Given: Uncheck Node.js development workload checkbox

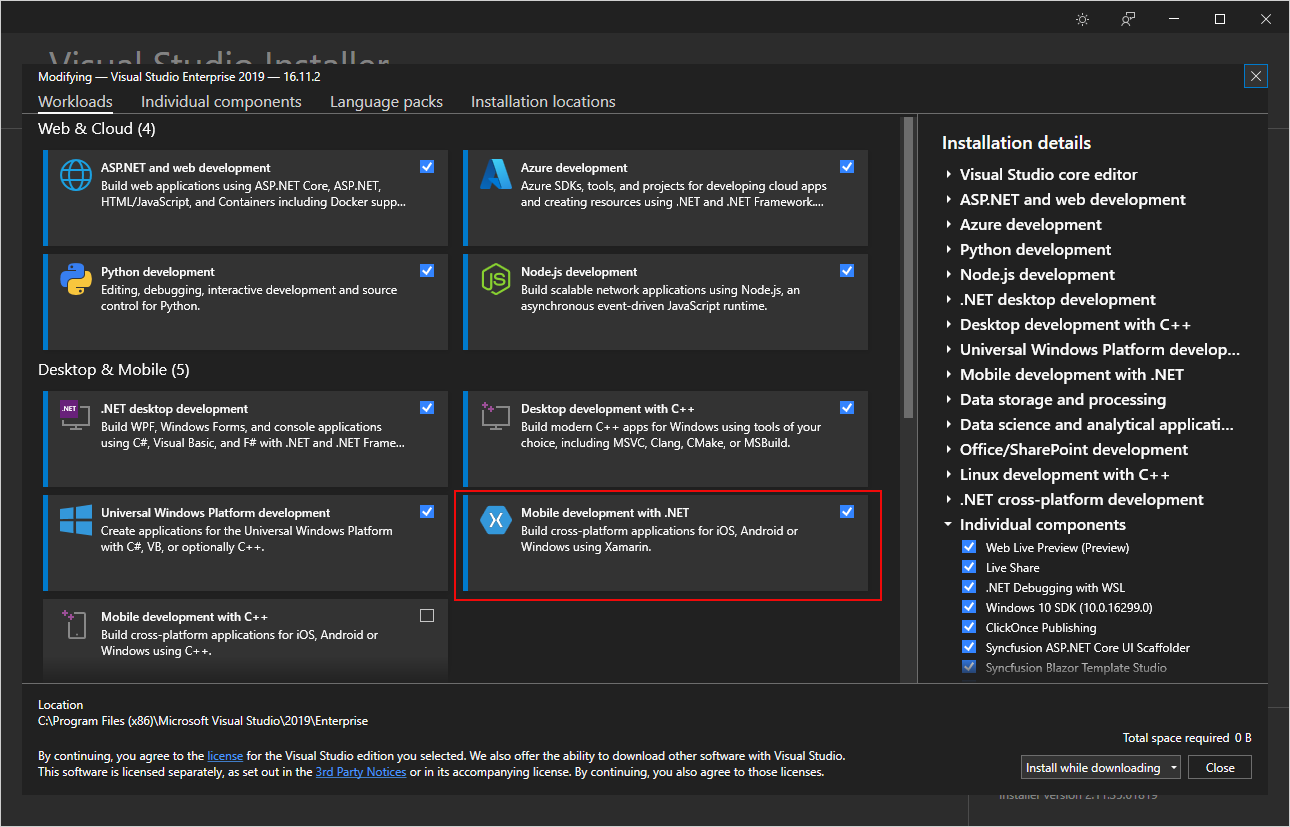Looking at the screenshot, I should point(847,270).
